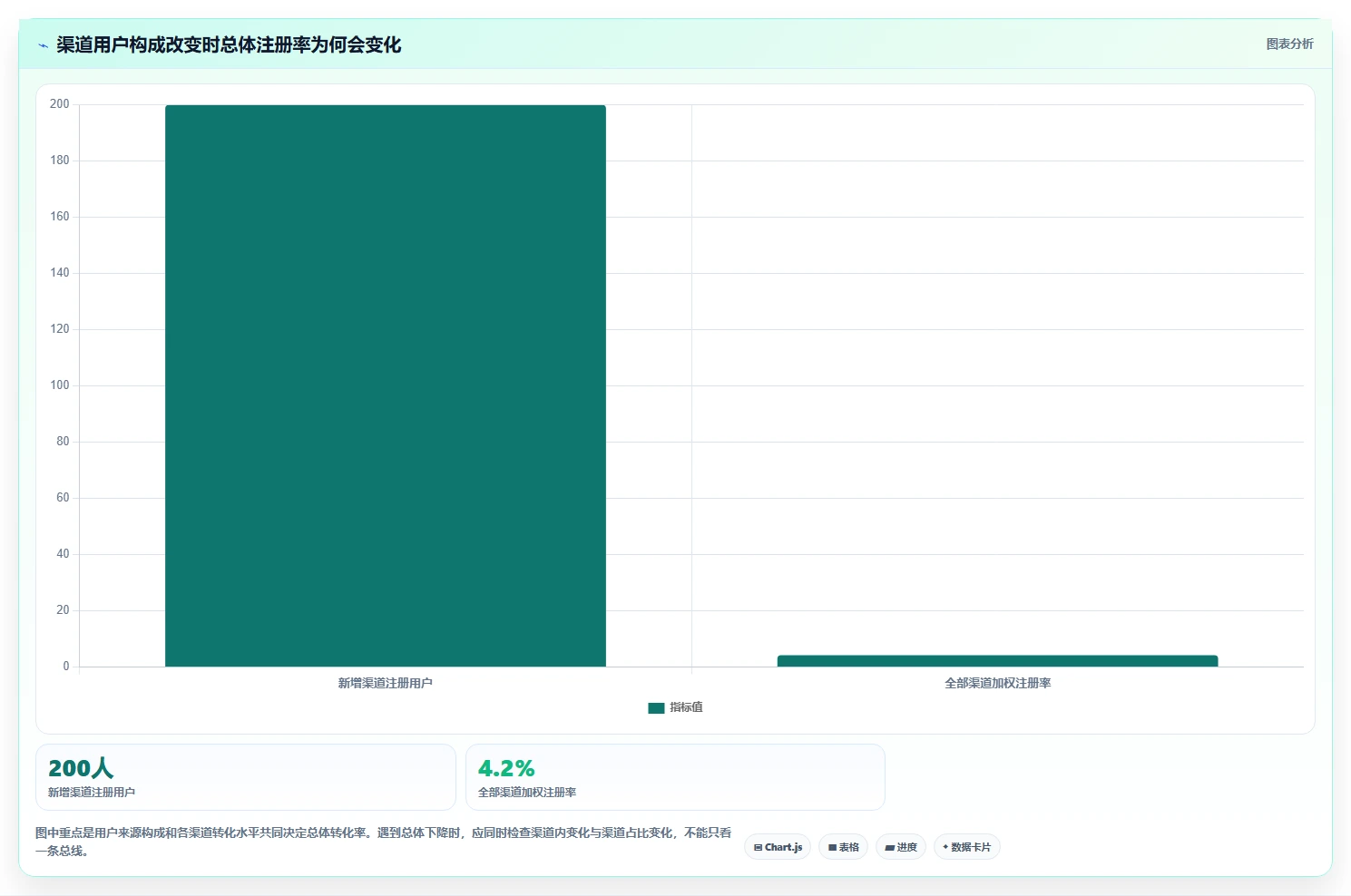
Task: Click the 指标值 legend label
Action: pos(686,707)
